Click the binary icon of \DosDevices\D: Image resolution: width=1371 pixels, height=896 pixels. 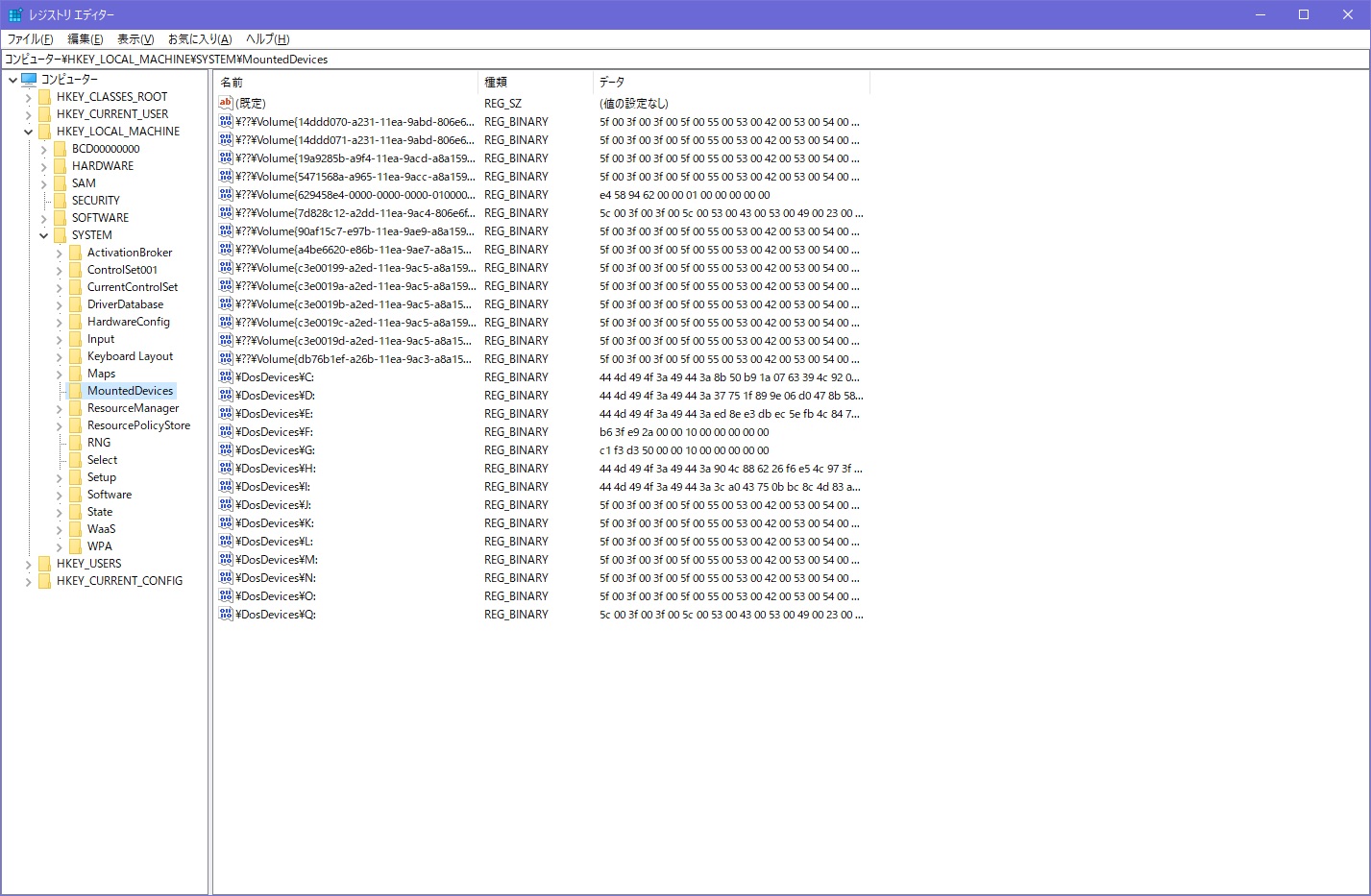[x=226, y=395]
